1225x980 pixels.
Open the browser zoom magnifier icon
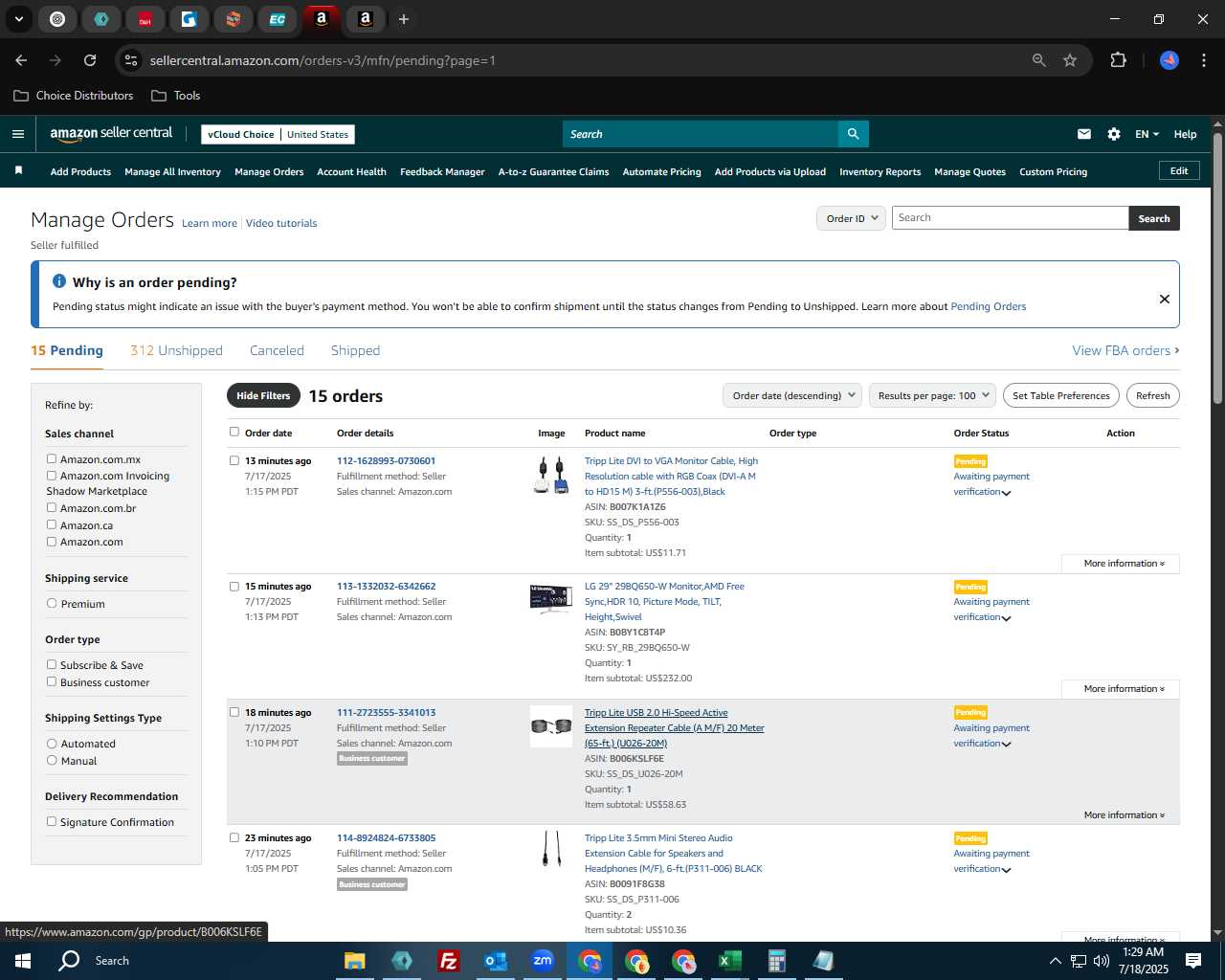(x=1039, y=60)
